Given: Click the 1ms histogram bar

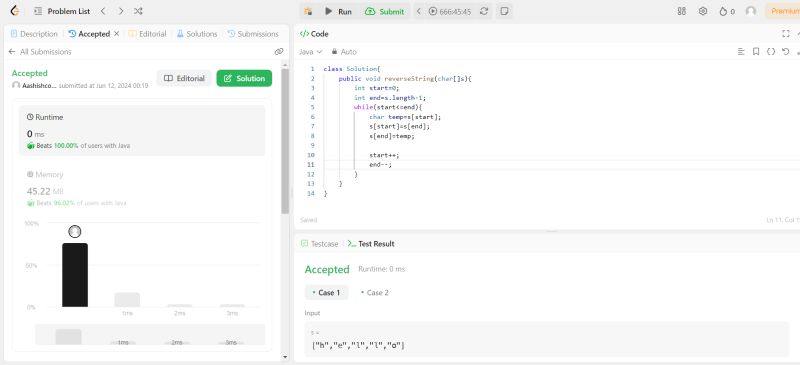Looking at the screenshot, I should click(x=127, y=300).
